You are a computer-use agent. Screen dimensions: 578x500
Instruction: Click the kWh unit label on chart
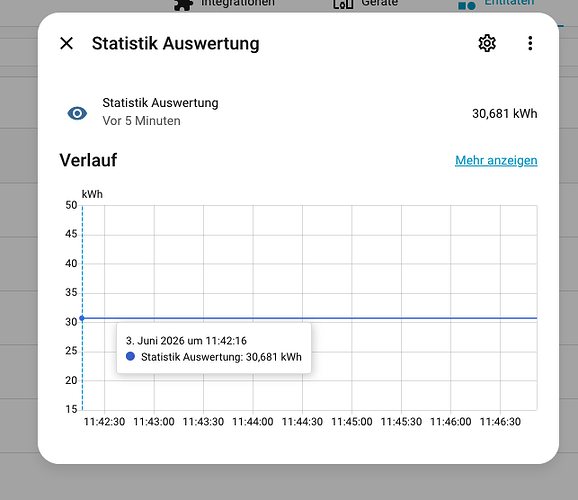tap(92, 194)
